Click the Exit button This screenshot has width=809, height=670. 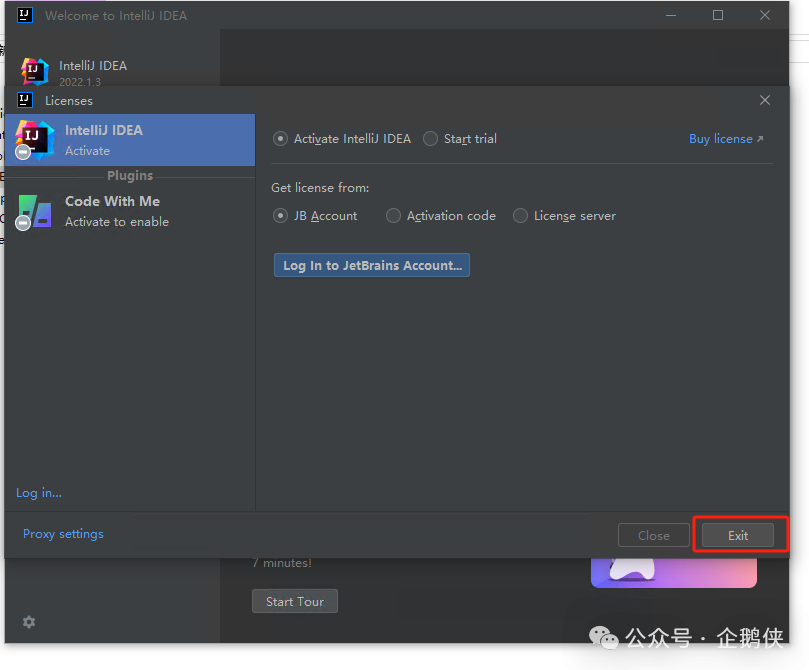pos(738,535)
